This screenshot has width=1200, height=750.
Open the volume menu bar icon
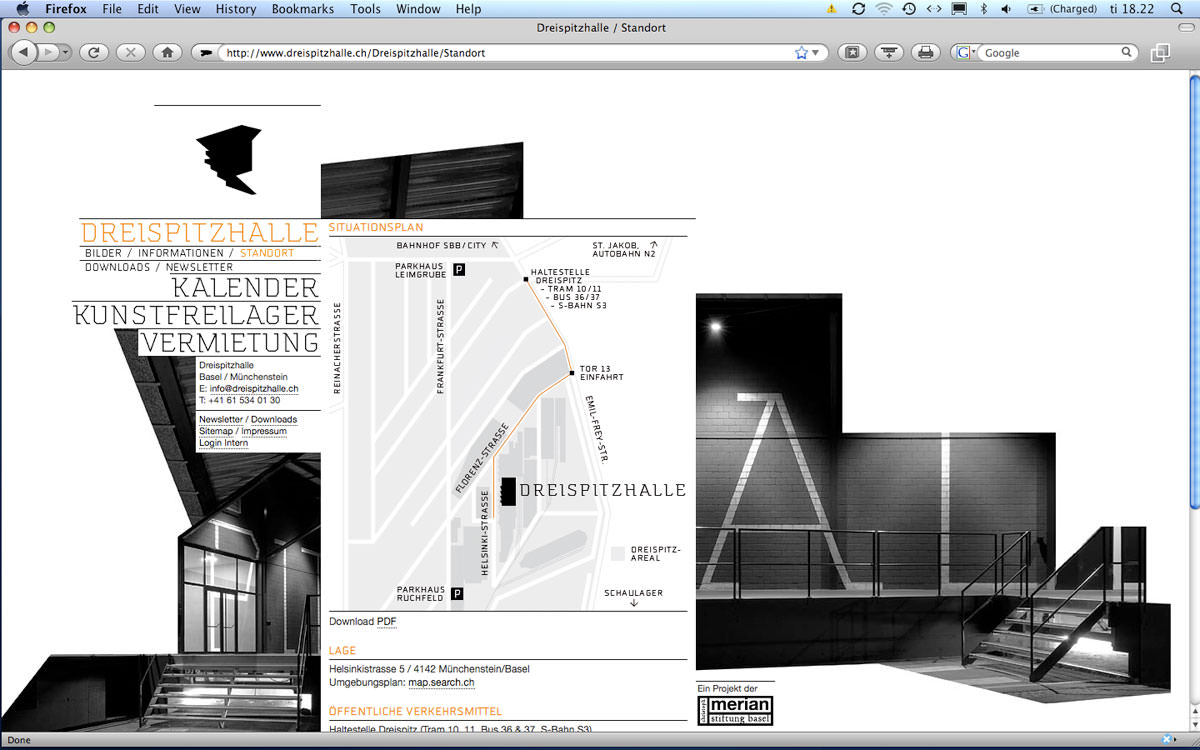pyautogui.click(x=1006, y=9)
